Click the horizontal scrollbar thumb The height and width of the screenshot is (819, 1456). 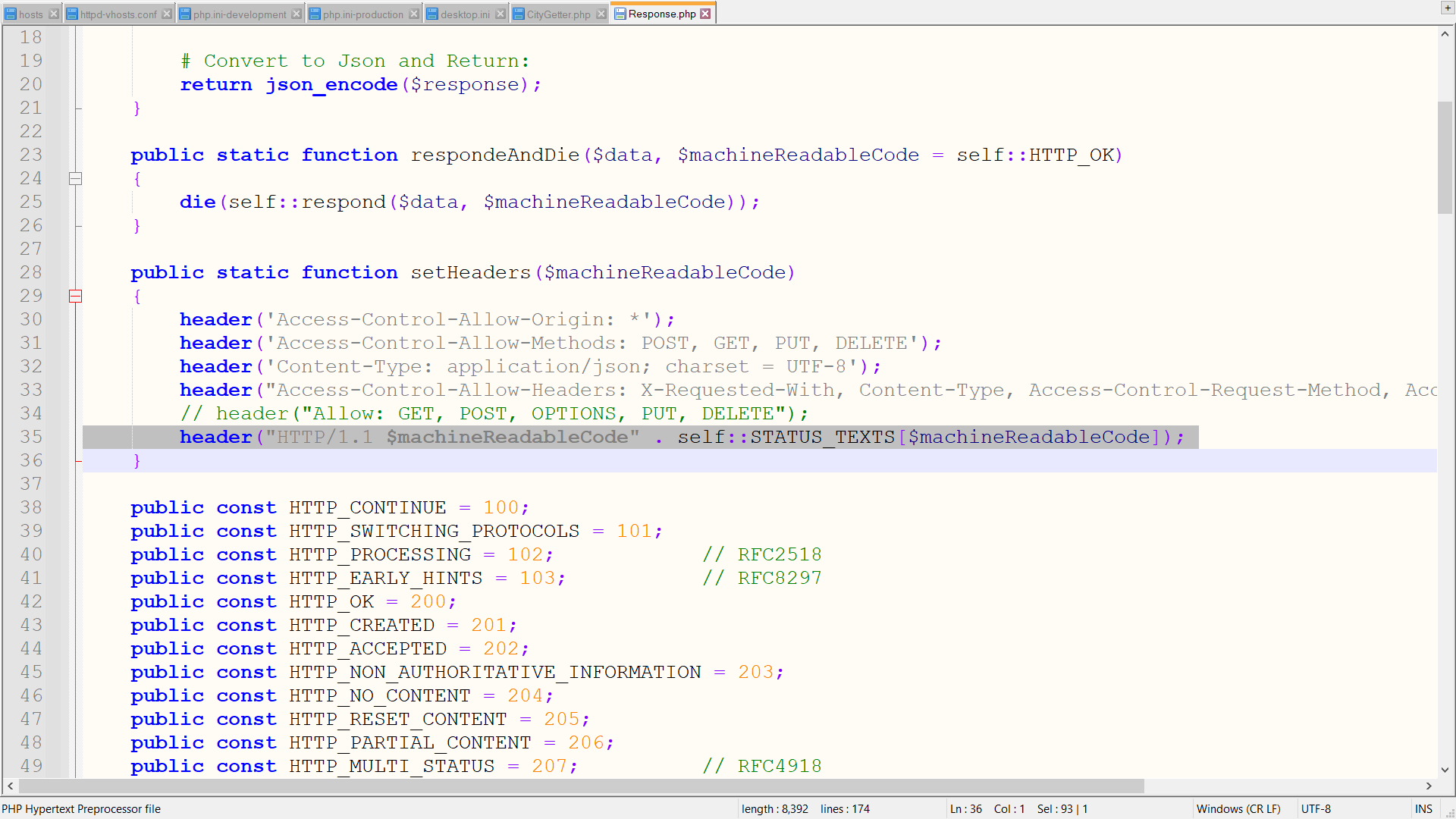(x=580, y=786)
